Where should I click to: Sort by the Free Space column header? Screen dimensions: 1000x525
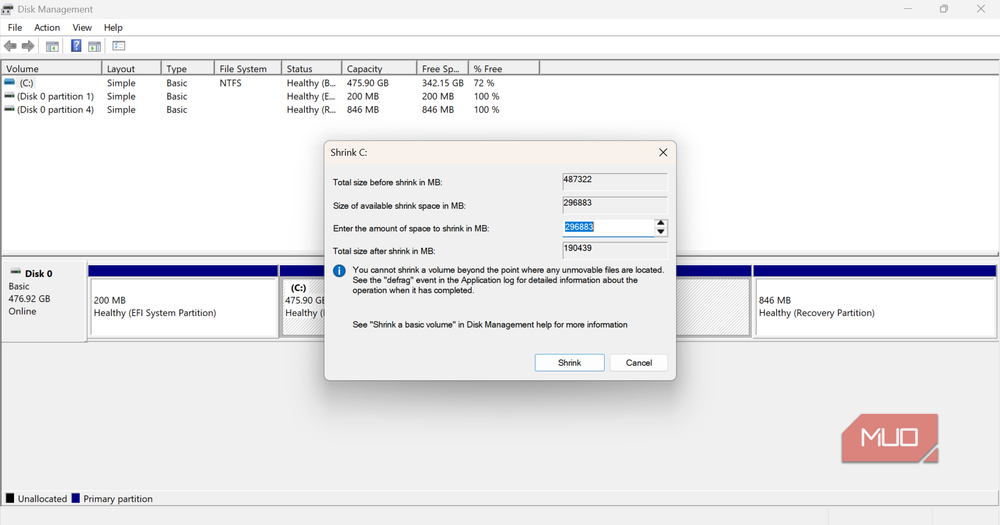tap(443, 68)
